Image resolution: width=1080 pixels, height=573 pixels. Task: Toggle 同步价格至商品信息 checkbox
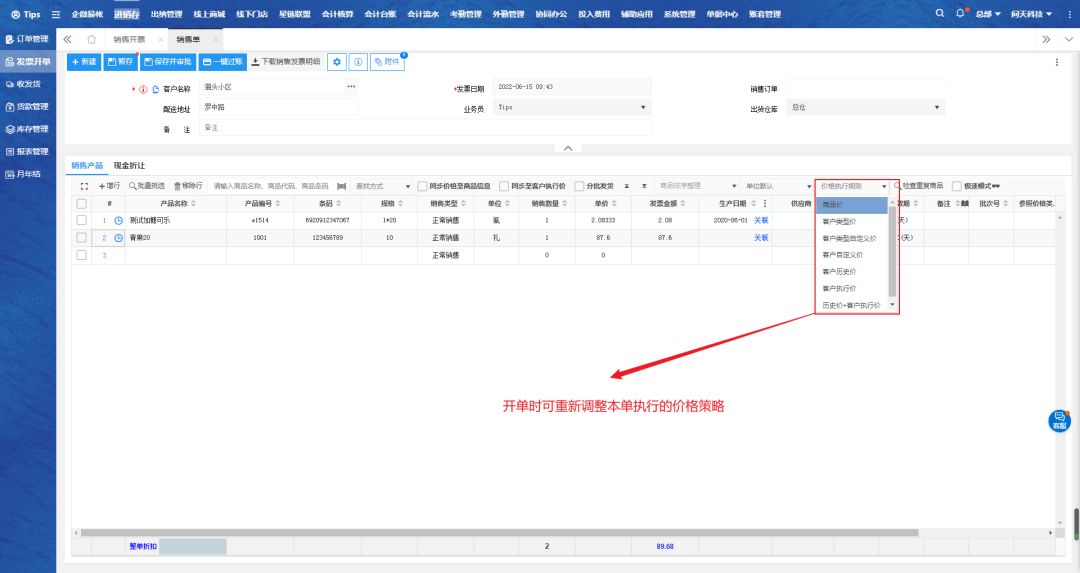pyautogui.click(x=423, y=186)
